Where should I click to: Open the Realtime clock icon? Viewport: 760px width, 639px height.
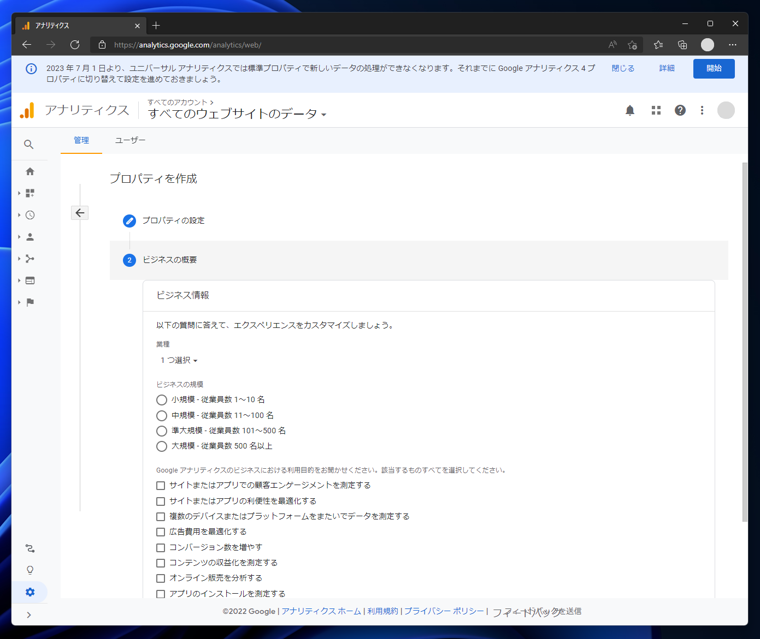coord(30,215)
